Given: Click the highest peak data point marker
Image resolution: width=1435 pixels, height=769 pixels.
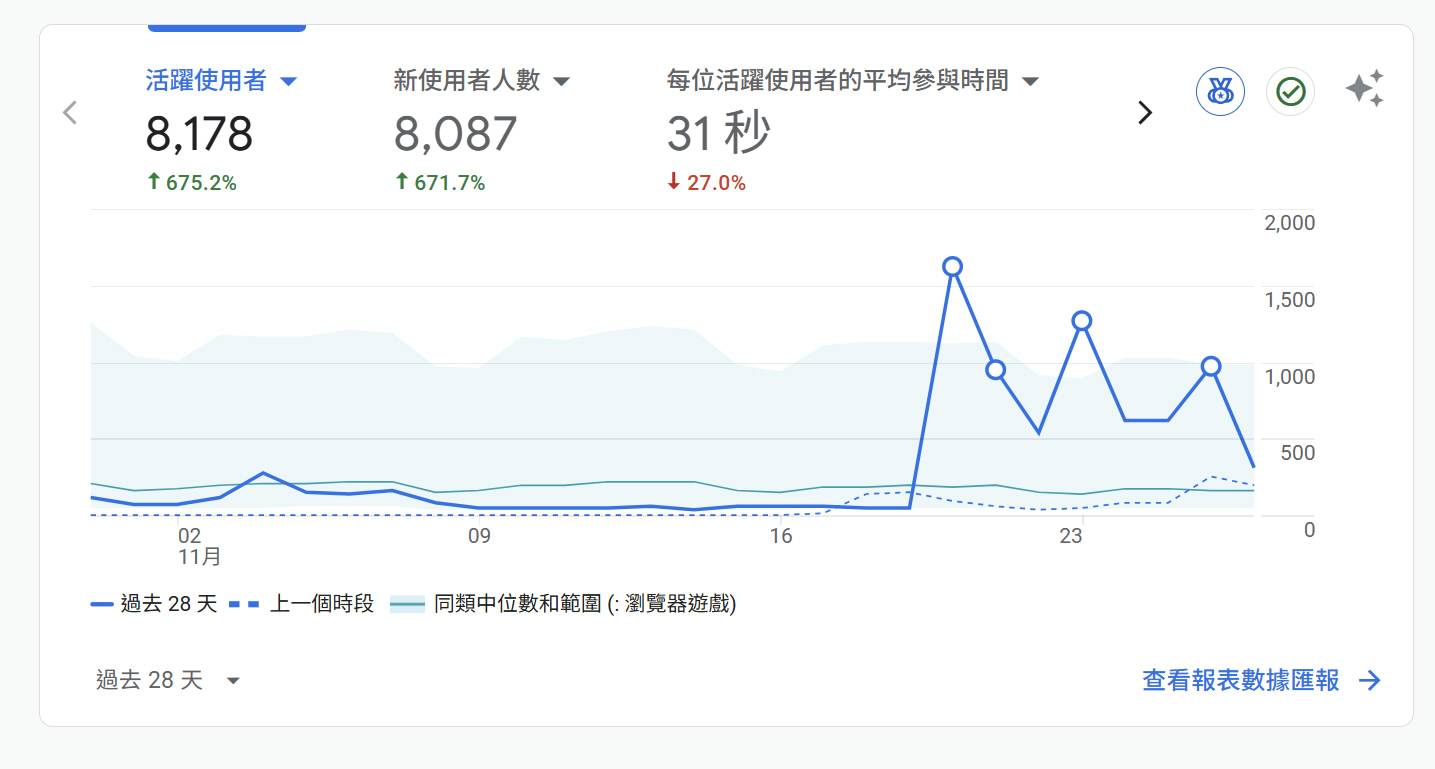Looking at the screenshot, I should 952,266.
